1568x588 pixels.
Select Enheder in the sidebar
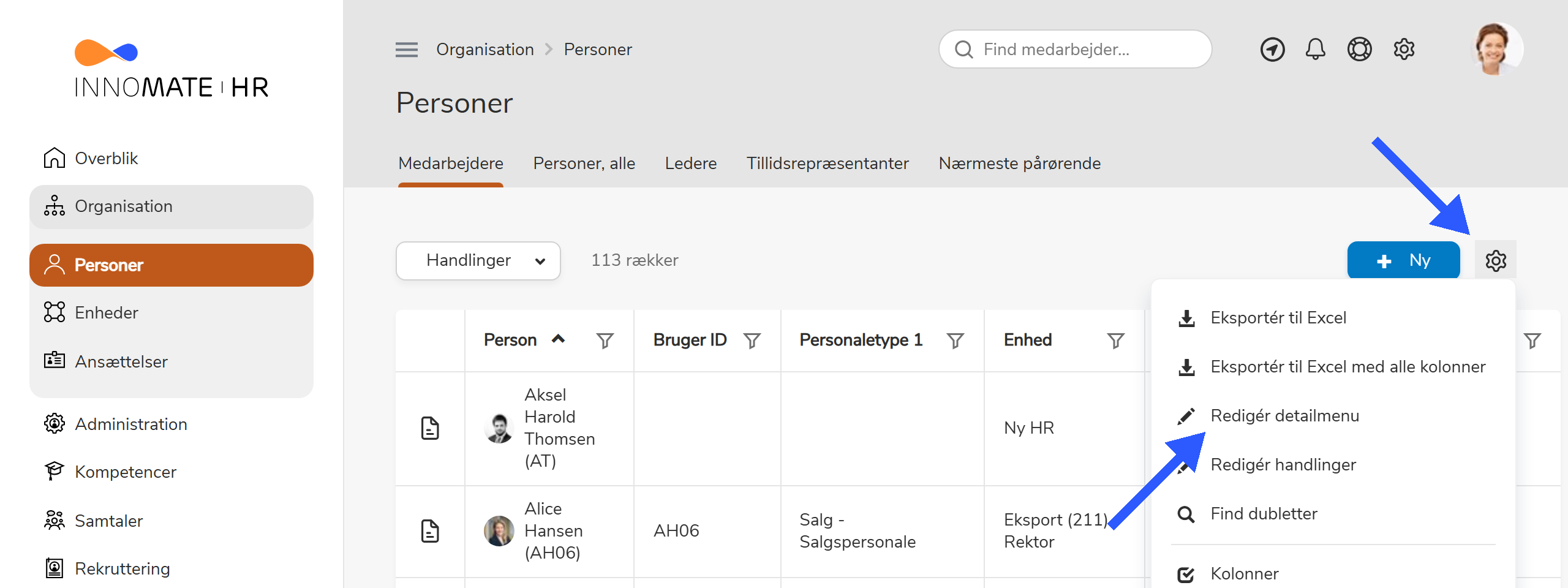pyautogui.click(x=106, y=312)
